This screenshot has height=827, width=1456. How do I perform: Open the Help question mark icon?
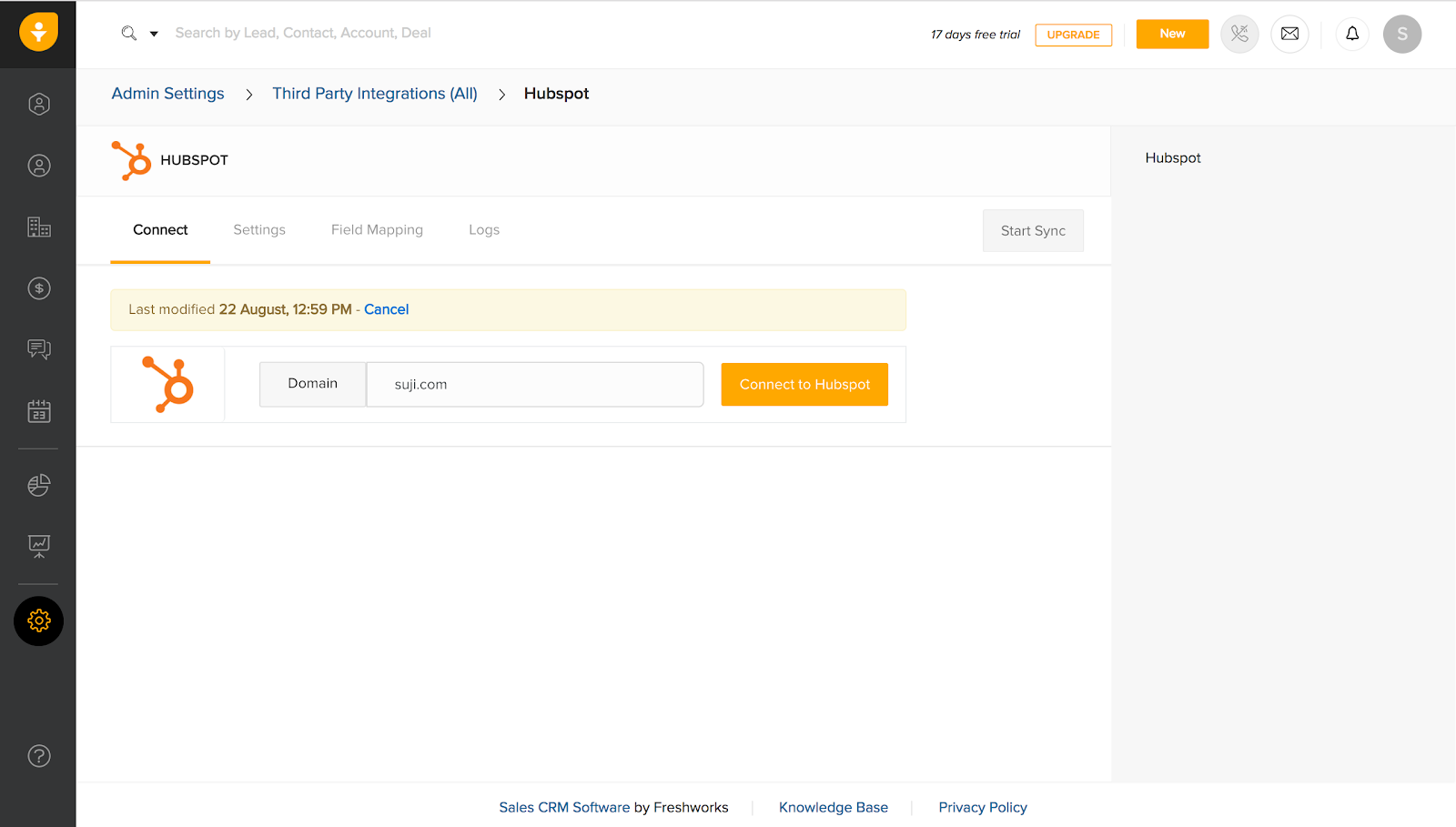(39, 756)
